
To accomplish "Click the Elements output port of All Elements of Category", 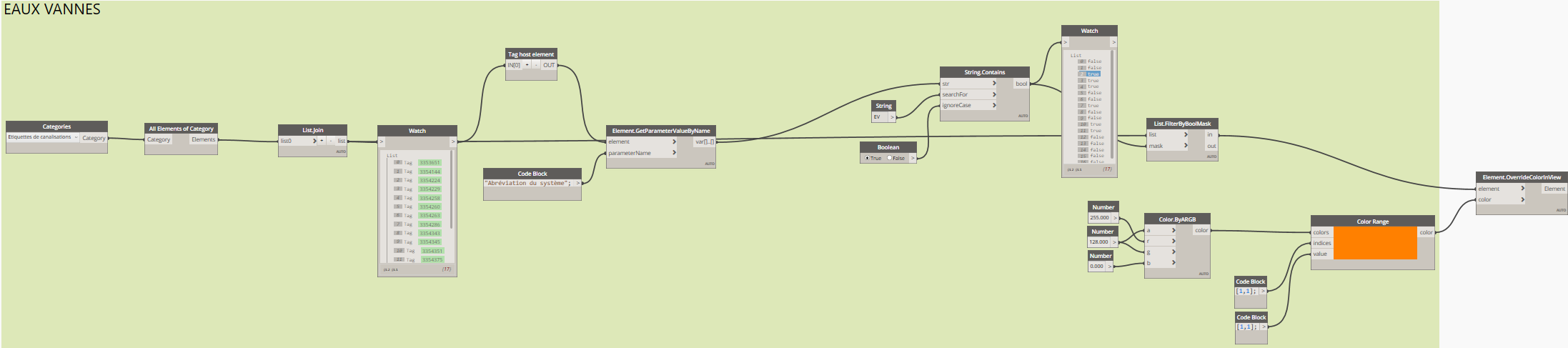I will click(x=203, y=139).
